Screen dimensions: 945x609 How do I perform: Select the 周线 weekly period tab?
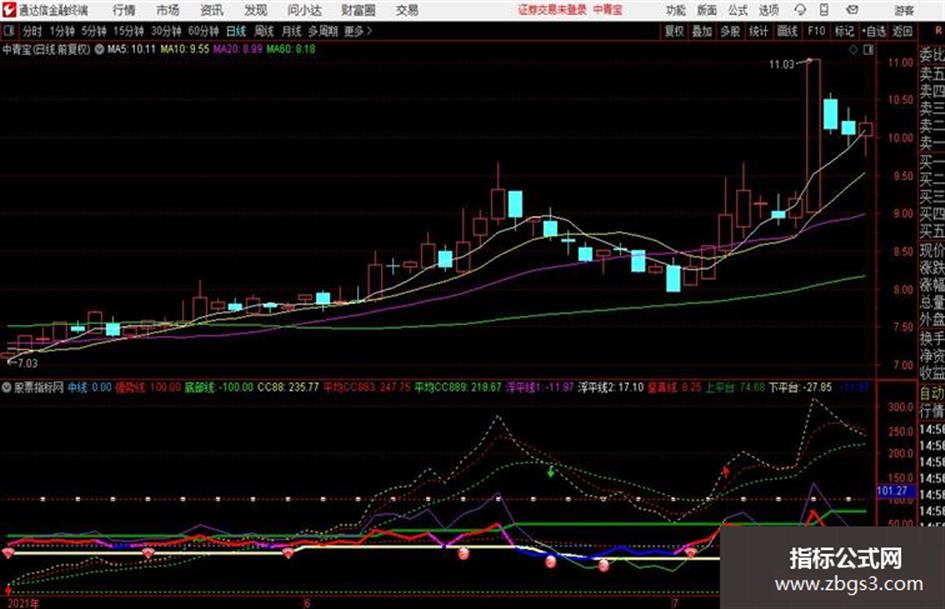pos(264,31)
